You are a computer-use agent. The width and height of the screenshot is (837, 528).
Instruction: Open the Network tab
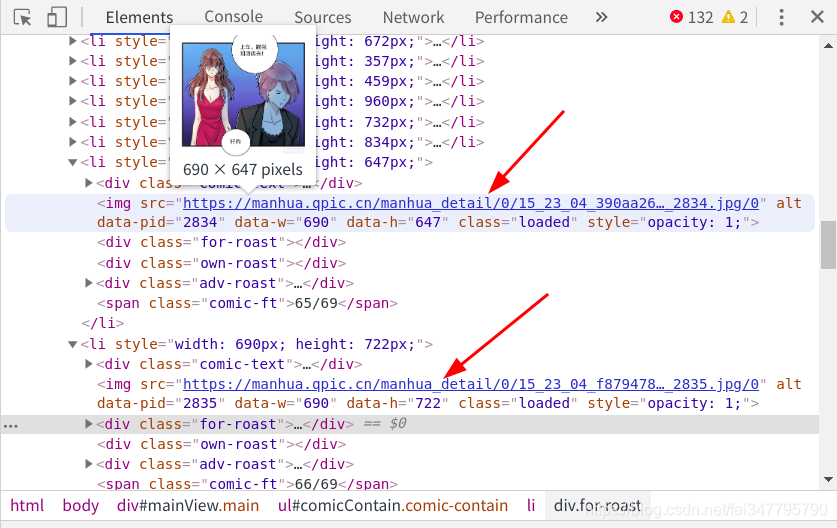[413, 17]
